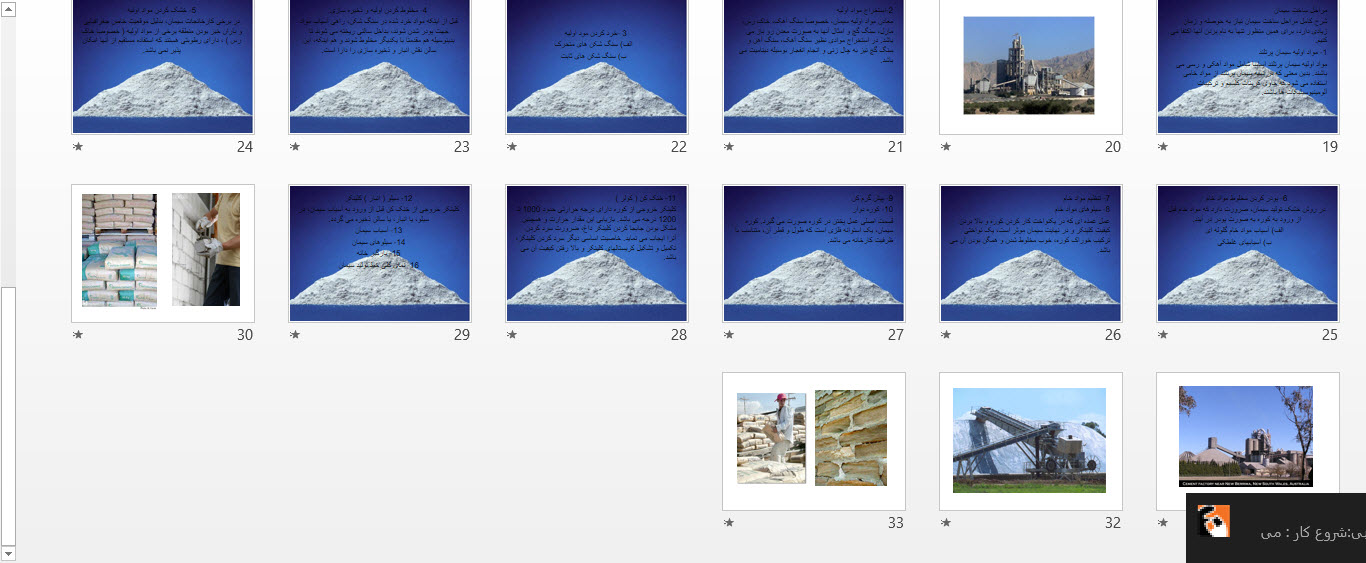Click the animation star icon under slide 24
The width and height of the screenshot is (1366, 563).
pos(78,147)
